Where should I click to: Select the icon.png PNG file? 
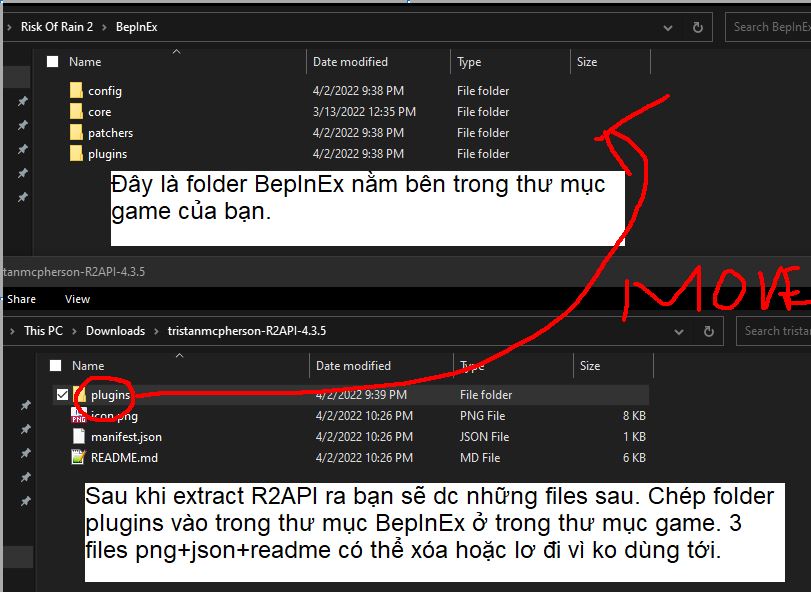click(x=113, y=415)
